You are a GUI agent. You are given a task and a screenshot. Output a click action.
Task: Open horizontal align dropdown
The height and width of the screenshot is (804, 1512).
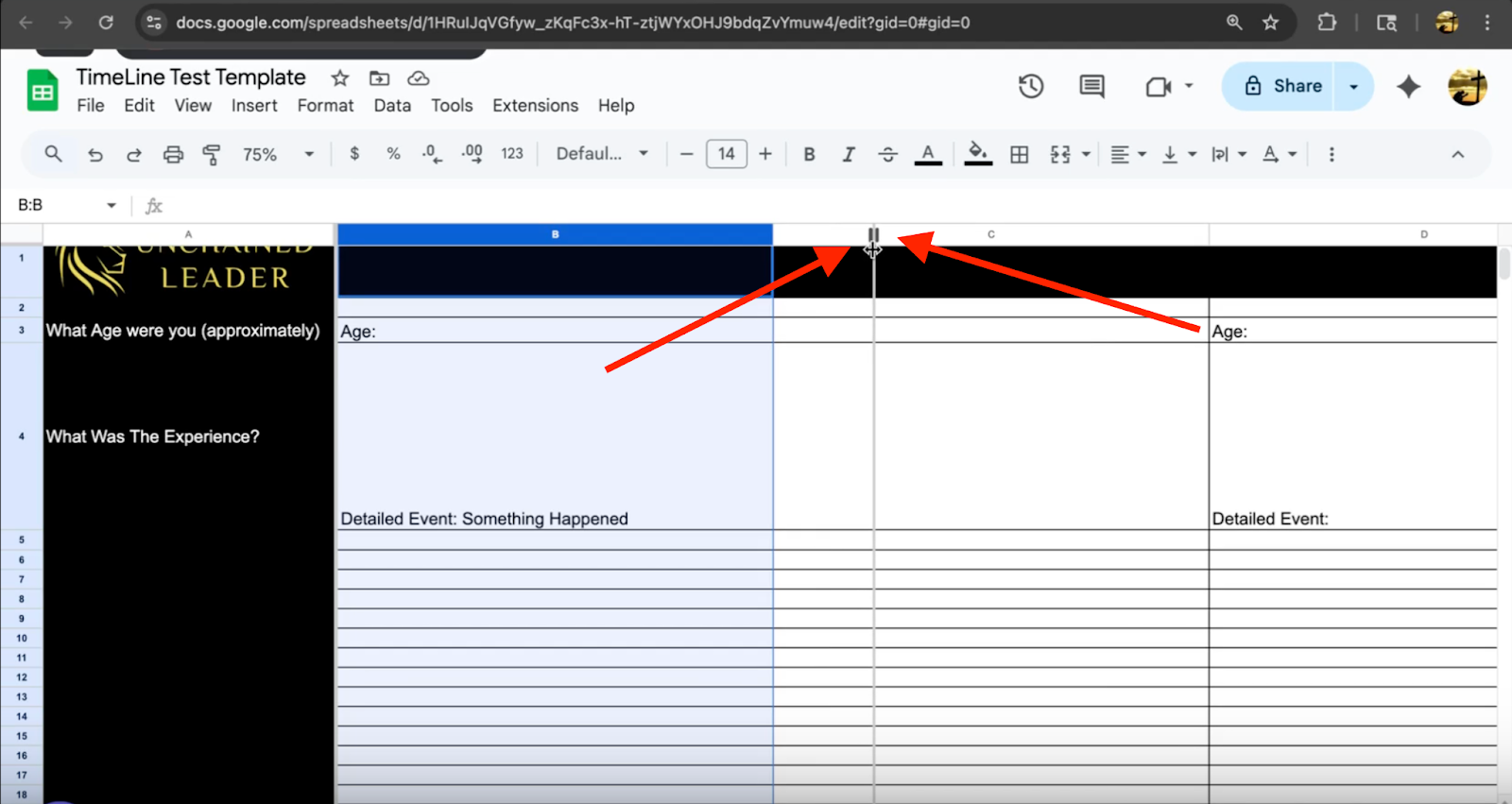pyautogui.click(x=1128, y=154)
